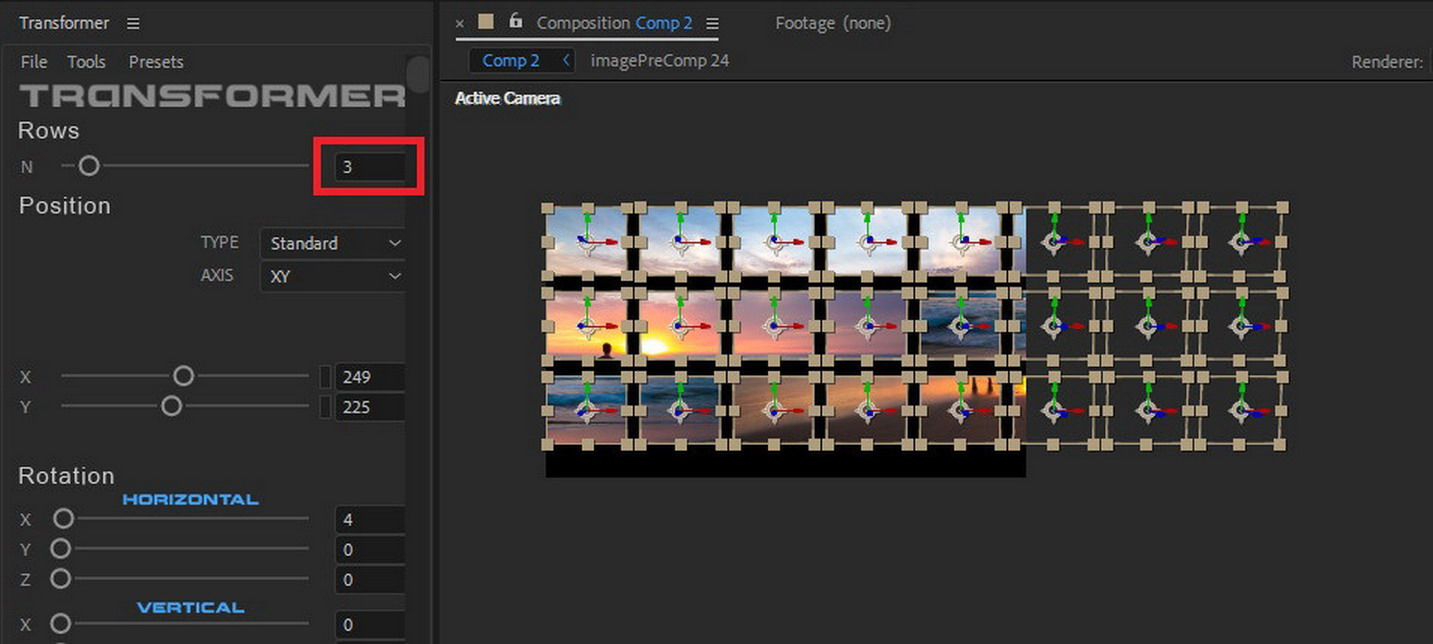
Task: Open the Presets menu in Transformer
Action: [156, 62]
